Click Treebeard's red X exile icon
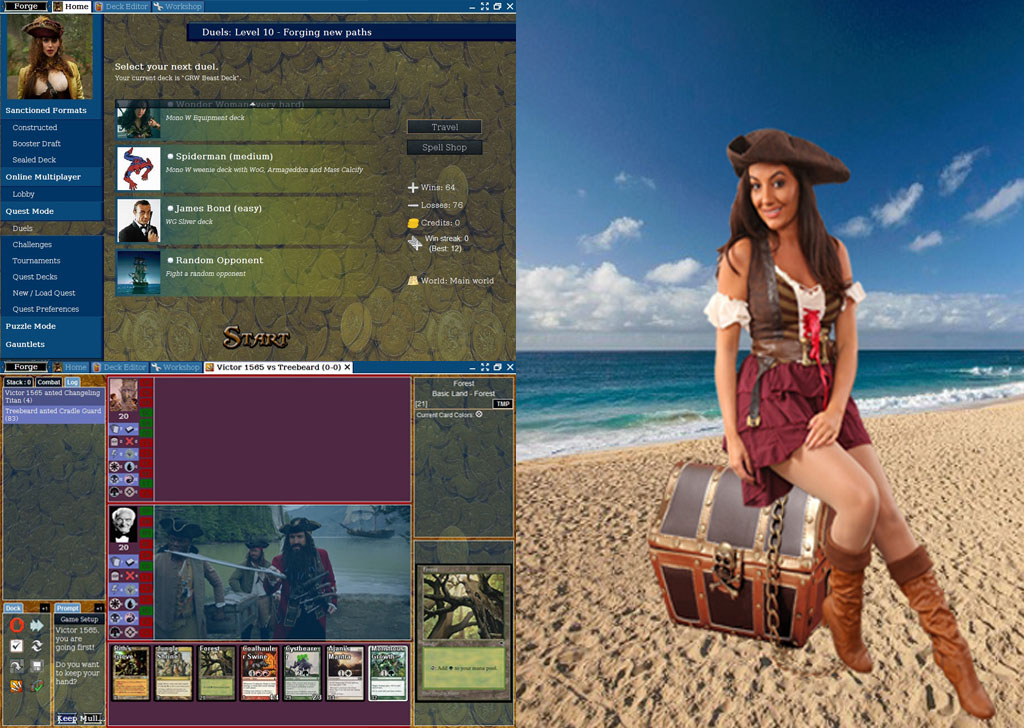This screenshot has height=728, width=1024. (130, 442)
